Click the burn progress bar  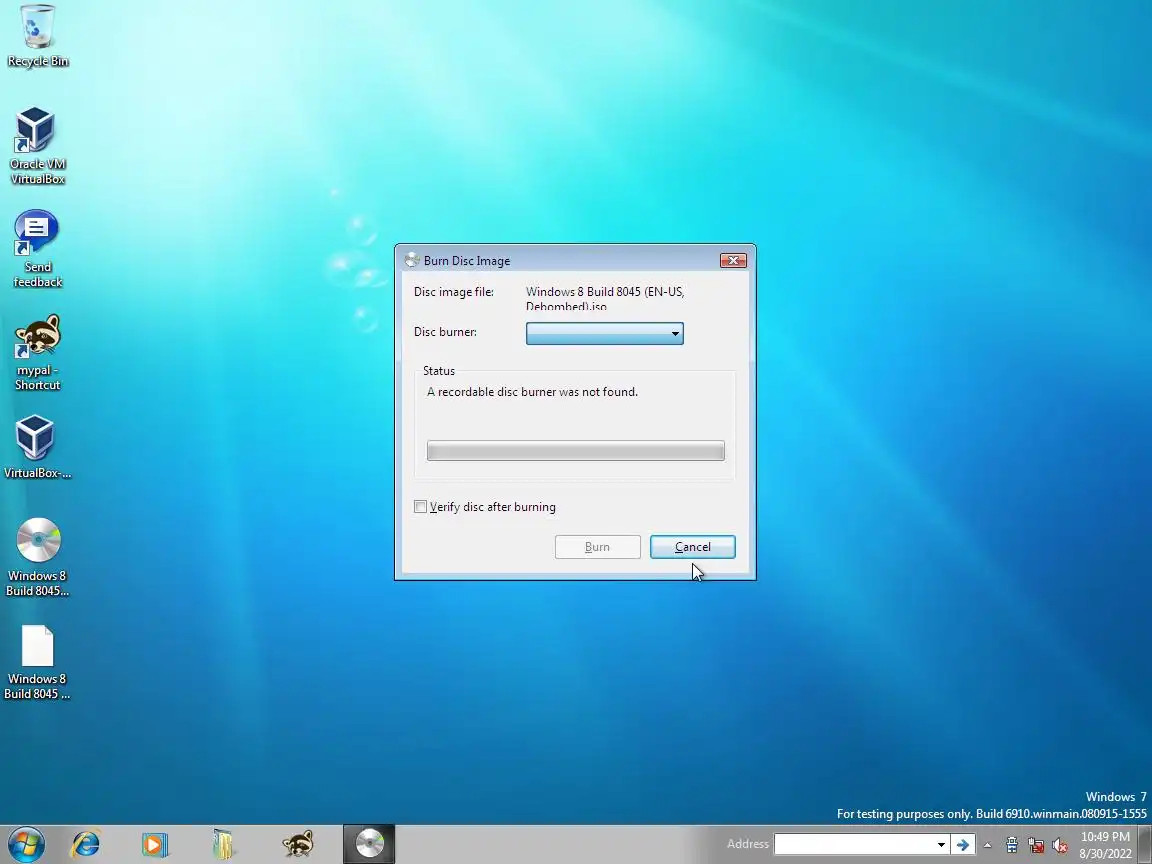(575, 450)
